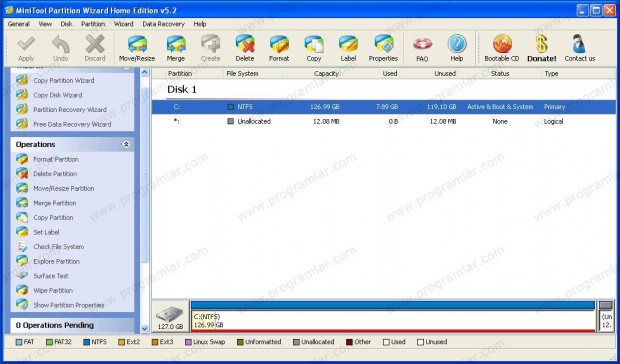The width and height of the screenshot is (620, 364).
Task: Click the Status column header
Action: tap(500, 74)
